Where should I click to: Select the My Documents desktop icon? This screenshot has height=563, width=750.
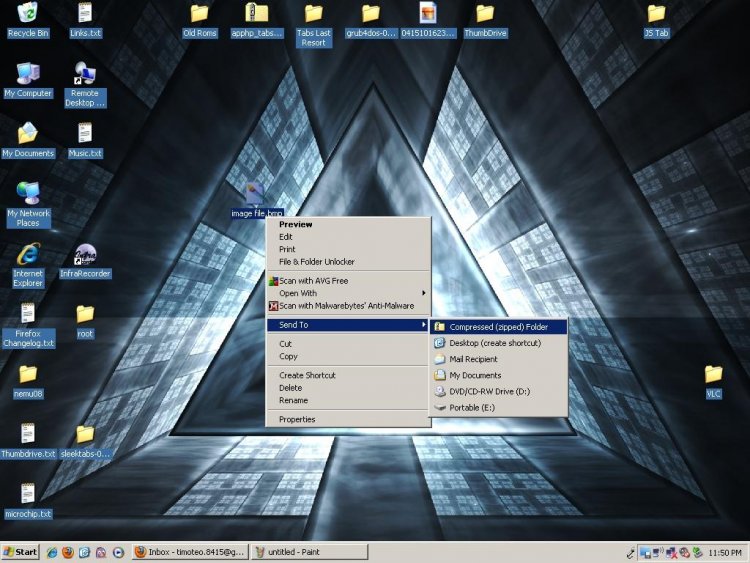click(28, 140)
